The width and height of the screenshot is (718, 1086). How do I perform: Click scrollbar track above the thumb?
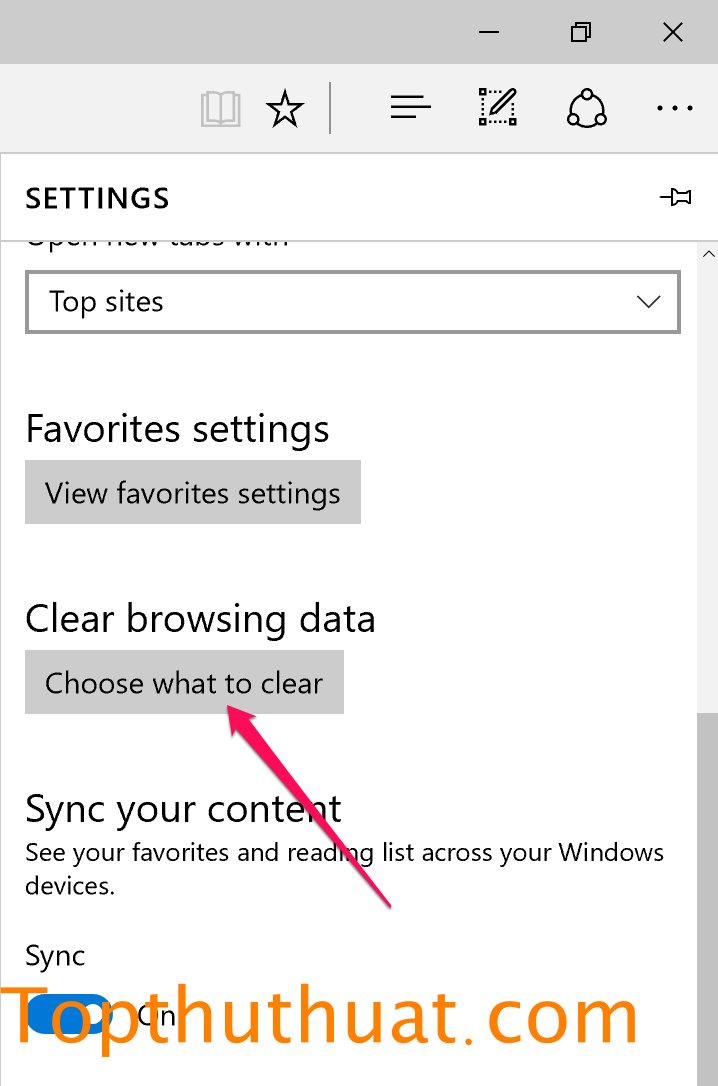[708, 488]
